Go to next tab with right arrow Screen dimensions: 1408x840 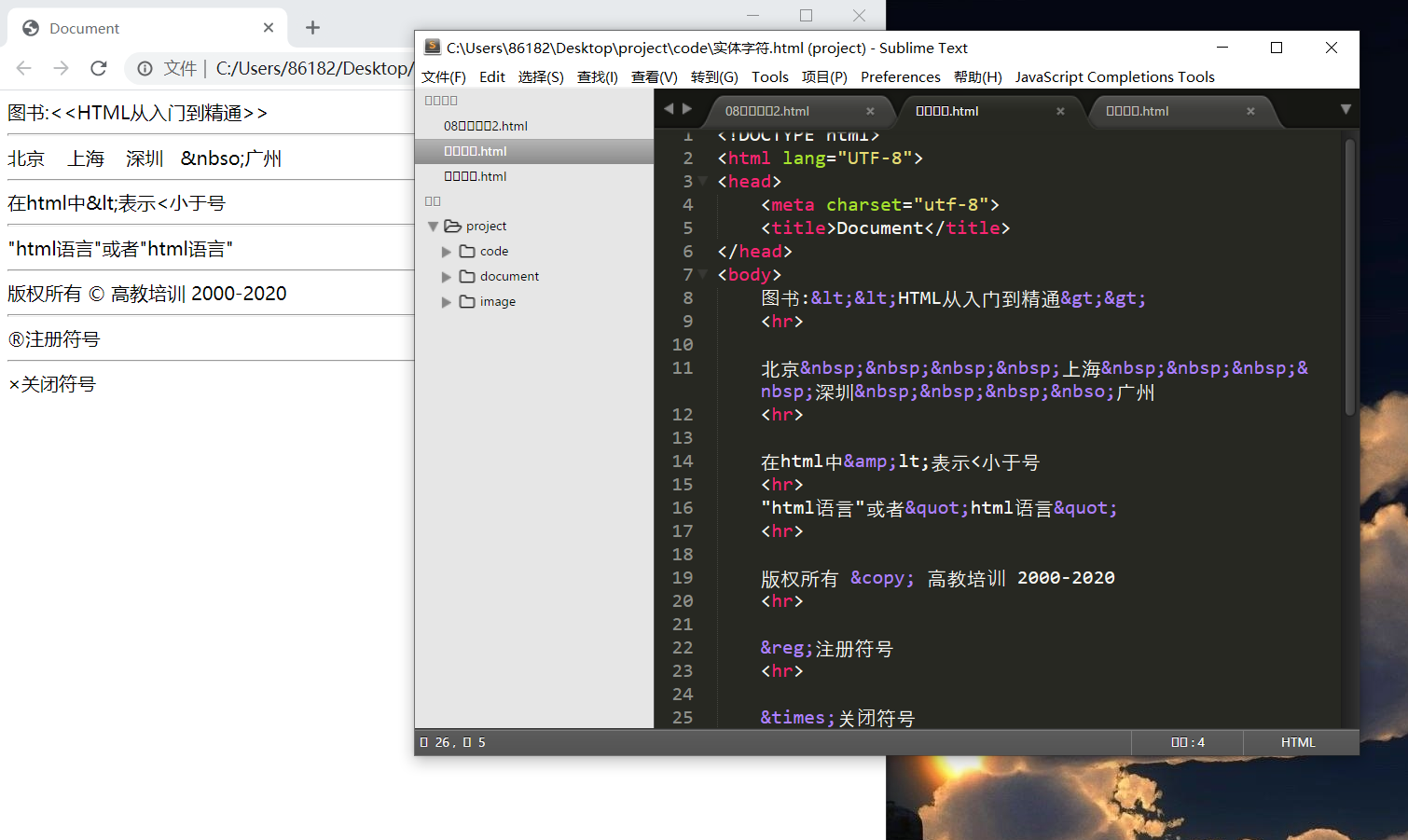click(687, 109)
